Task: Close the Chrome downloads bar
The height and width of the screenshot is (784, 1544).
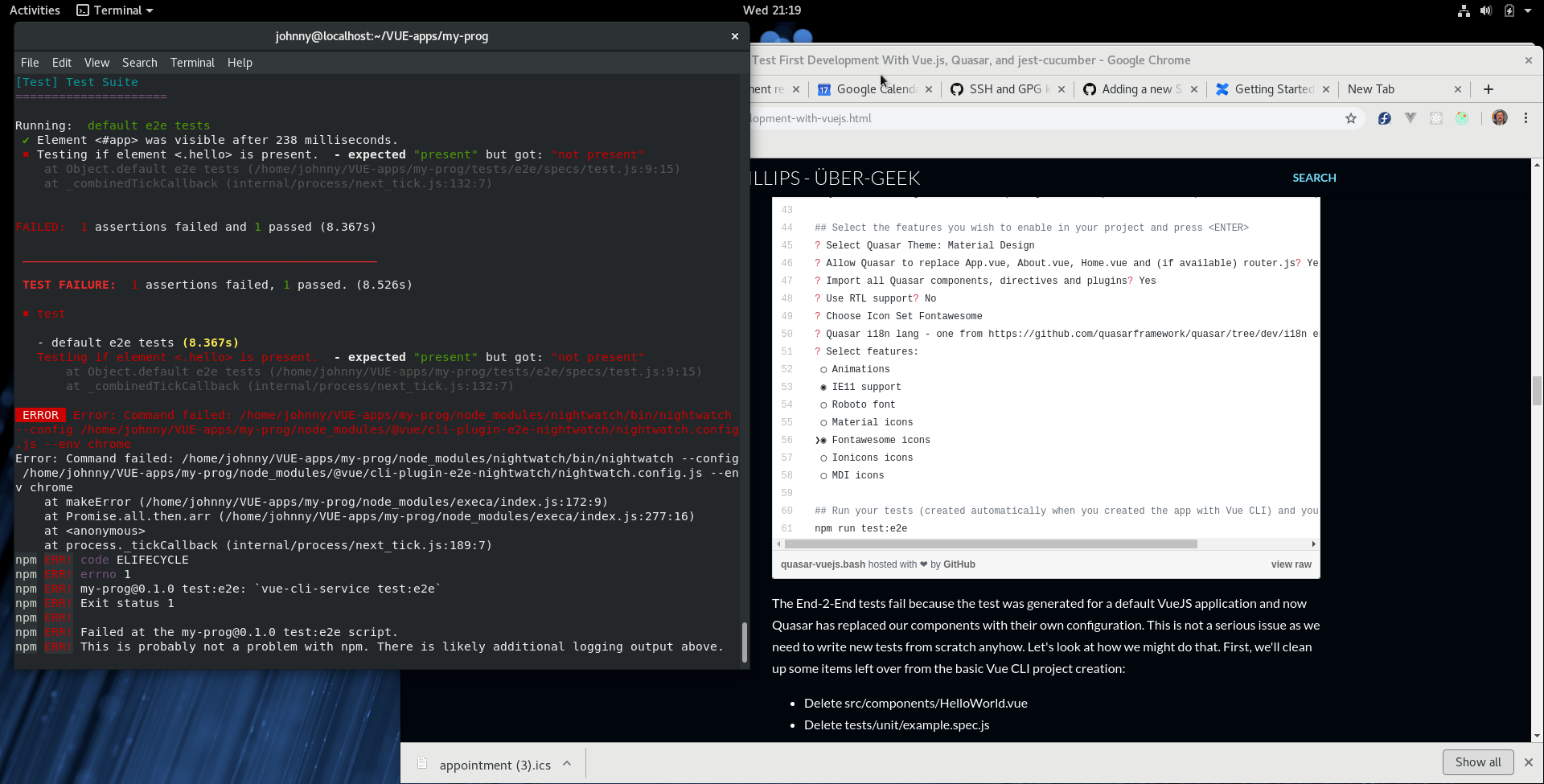Action: tap(1529, 762)
